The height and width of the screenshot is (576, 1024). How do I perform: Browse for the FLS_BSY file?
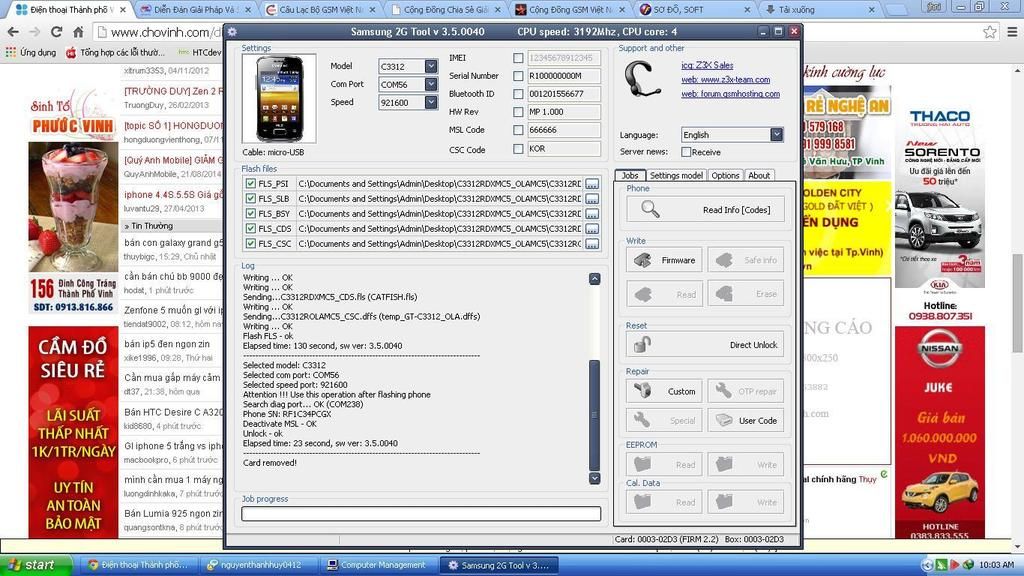[592, 214]
